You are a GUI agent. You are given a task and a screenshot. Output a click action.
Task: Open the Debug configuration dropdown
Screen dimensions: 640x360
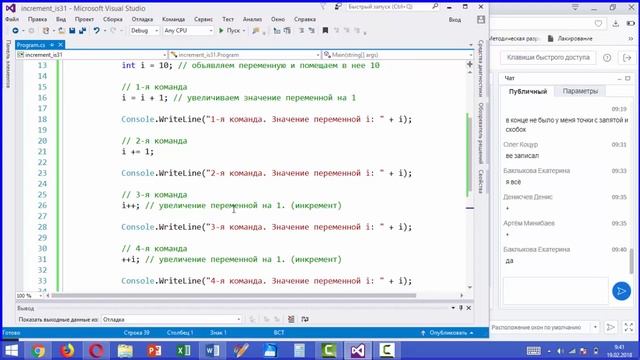(144, 31)
